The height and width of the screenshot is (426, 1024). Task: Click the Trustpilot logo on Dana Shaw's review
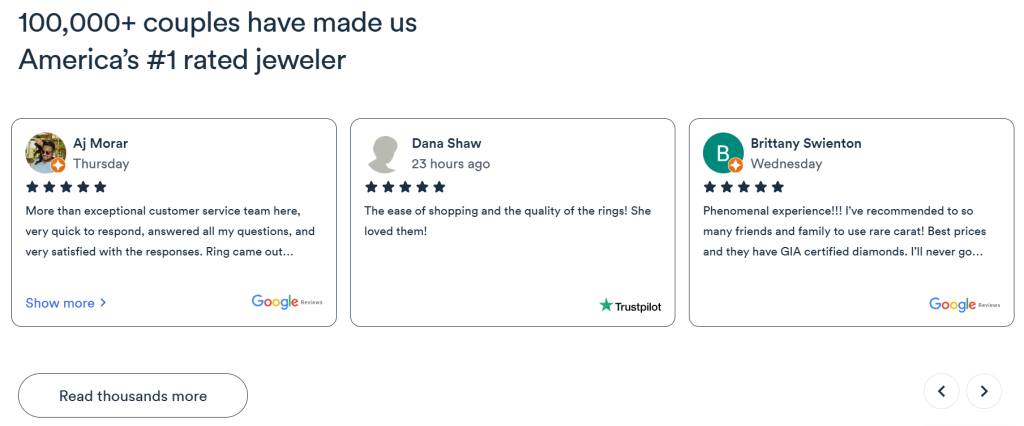[630, 306]
